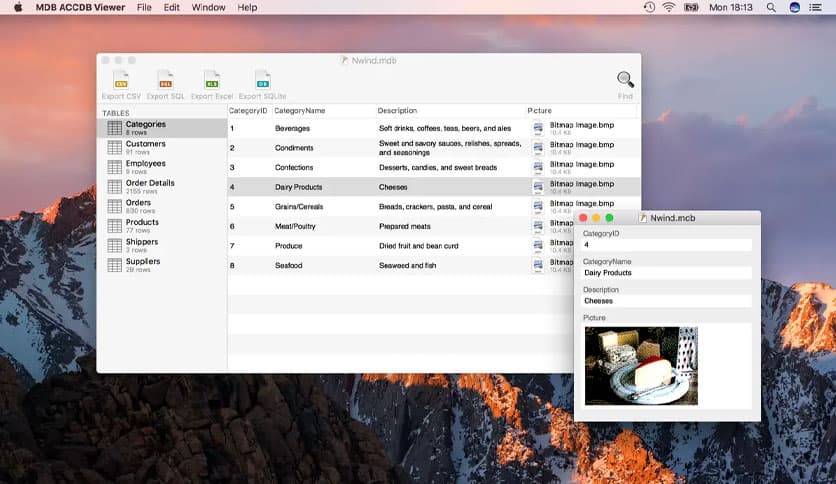Open Time Machine menu bar icon
The height and width of the screenshot is (484, 836).
tap(649, 7)
